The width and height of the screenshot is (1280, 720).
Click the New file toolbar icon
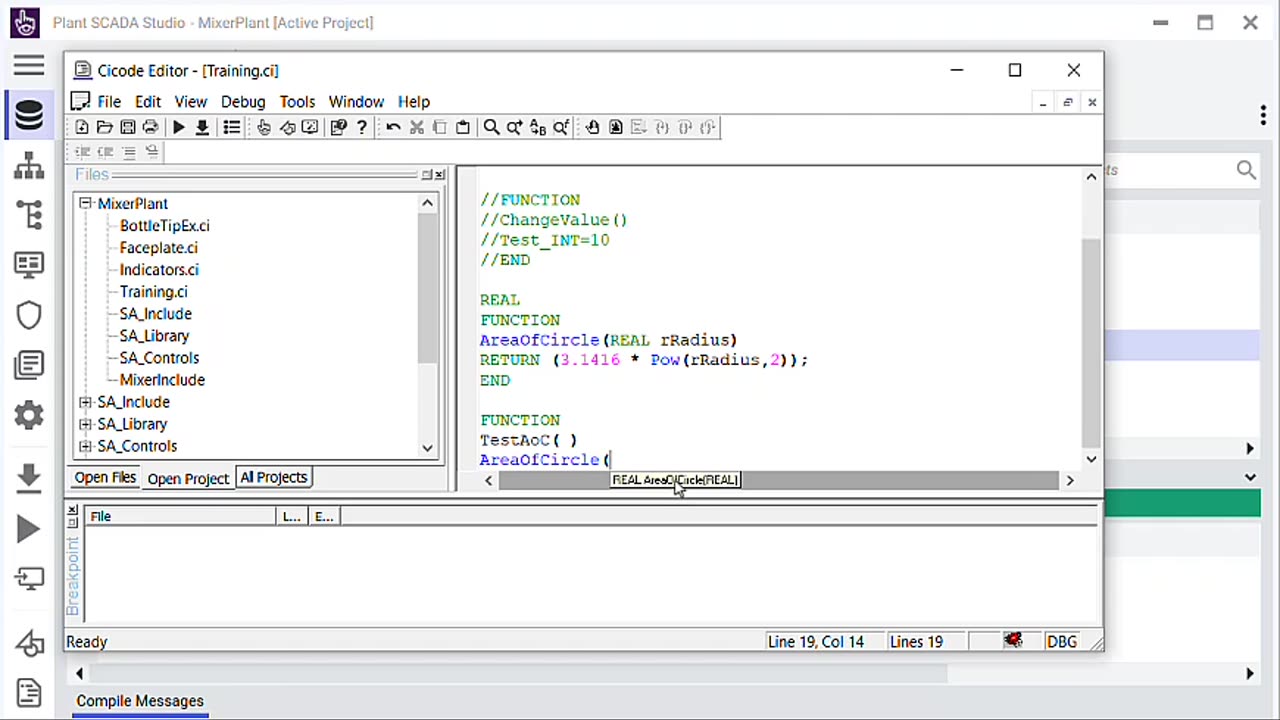tap(82, 127)
